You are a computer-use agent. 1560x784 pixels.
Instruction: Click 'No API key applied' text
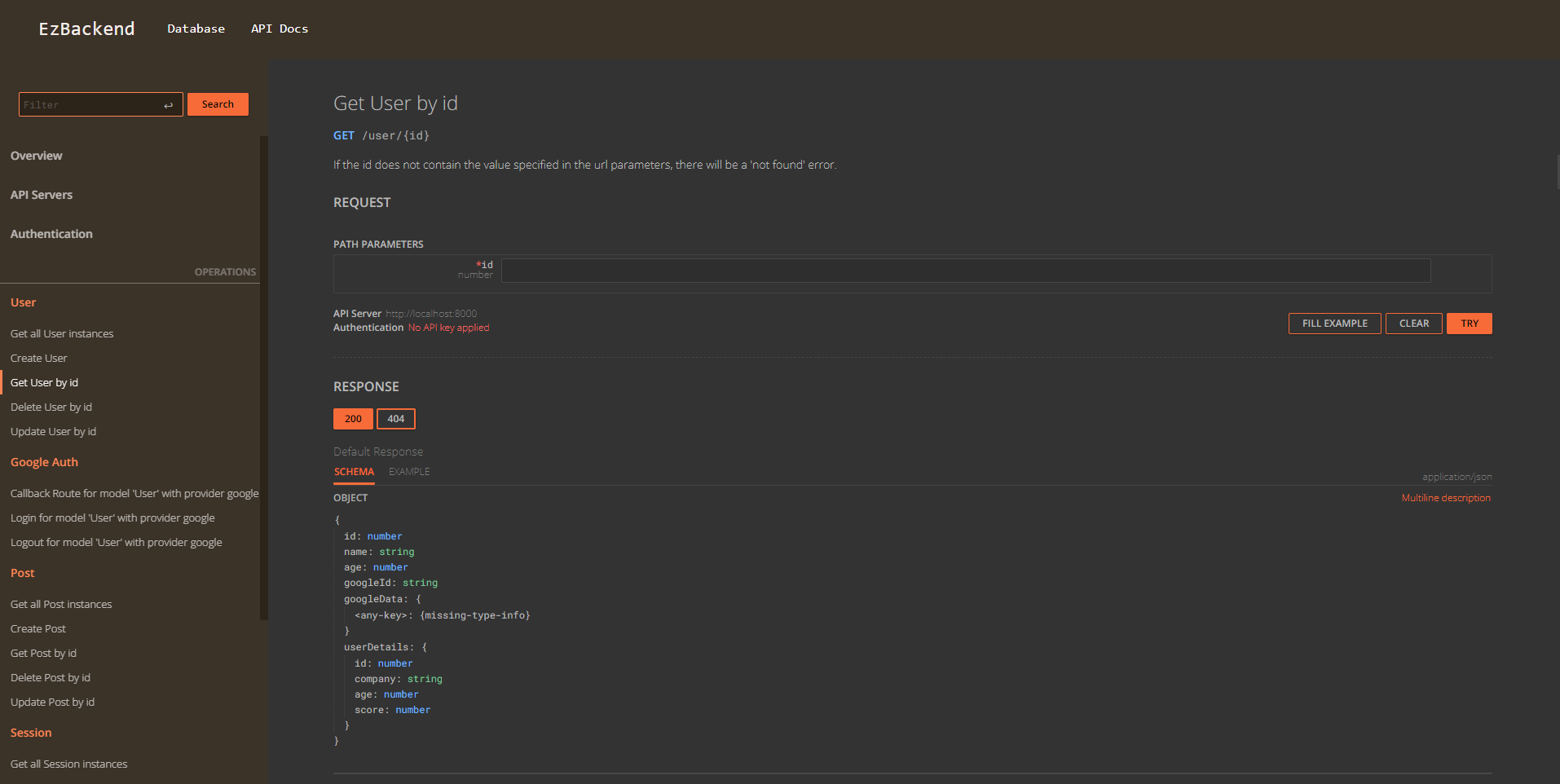[x=448, y=328]
